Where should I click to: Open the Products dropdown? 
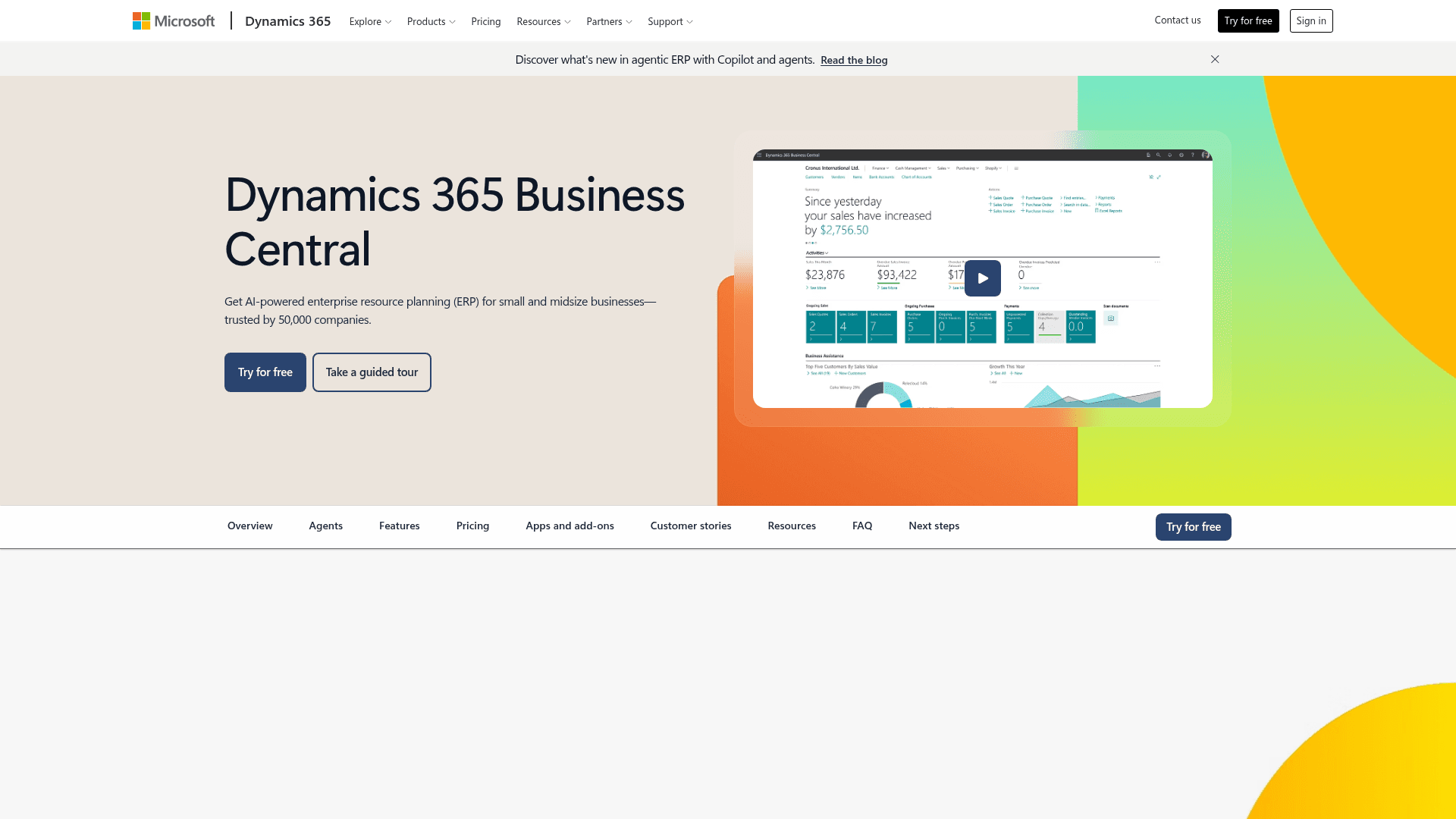point(431,21)
